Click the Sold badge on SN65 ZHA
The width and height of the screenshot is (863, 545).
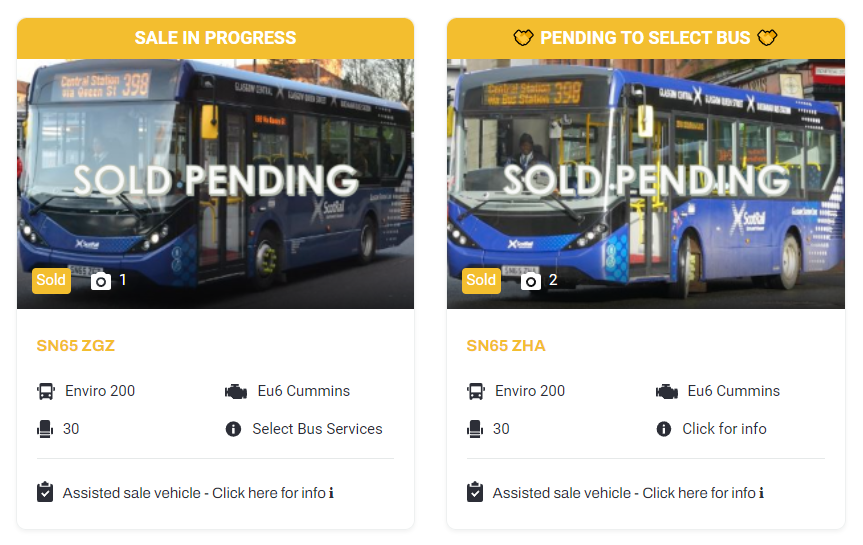(481, 280)
